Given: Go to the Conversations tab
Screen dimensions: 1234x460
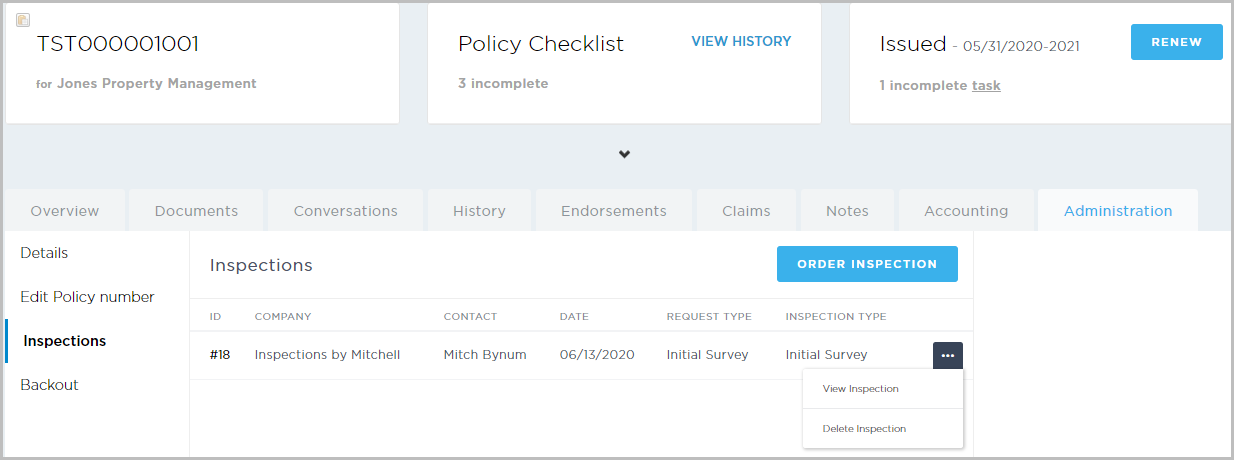Looking at the screenshot, I should pyautogui.click(x=345, y=211).
